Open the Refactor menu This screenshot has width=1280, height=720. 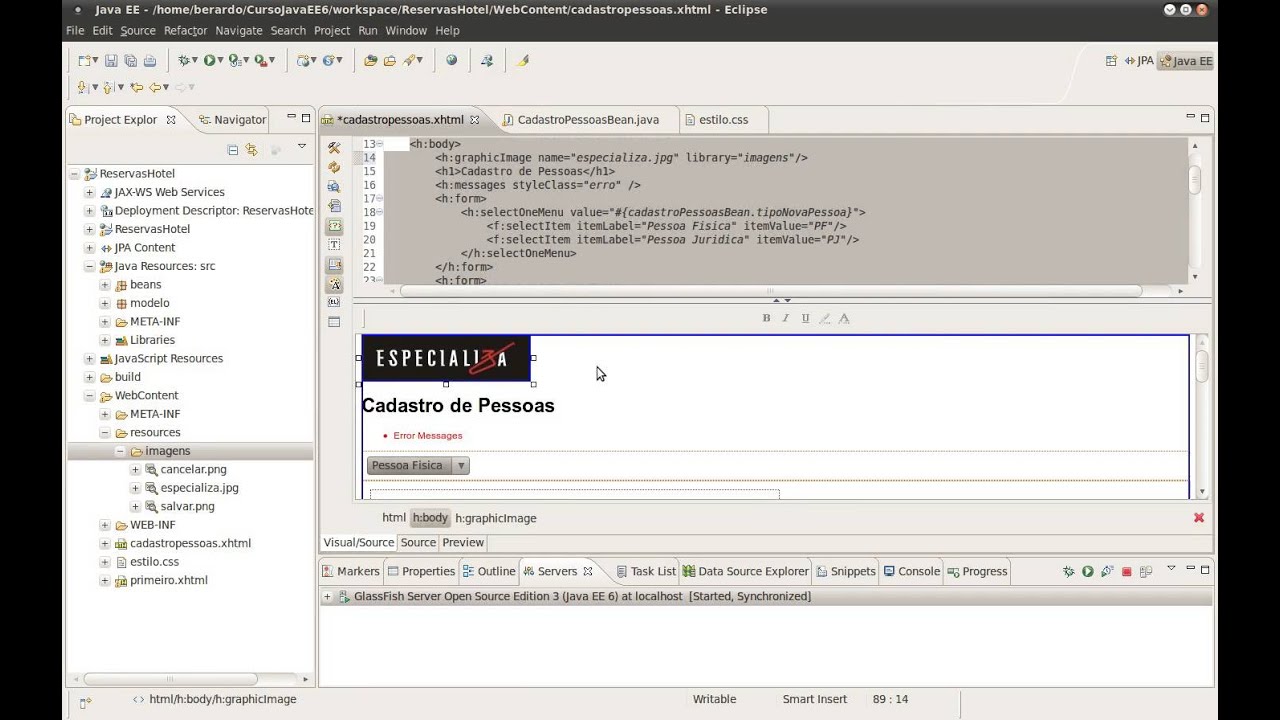pyautogui.click(x=185, y=31)
